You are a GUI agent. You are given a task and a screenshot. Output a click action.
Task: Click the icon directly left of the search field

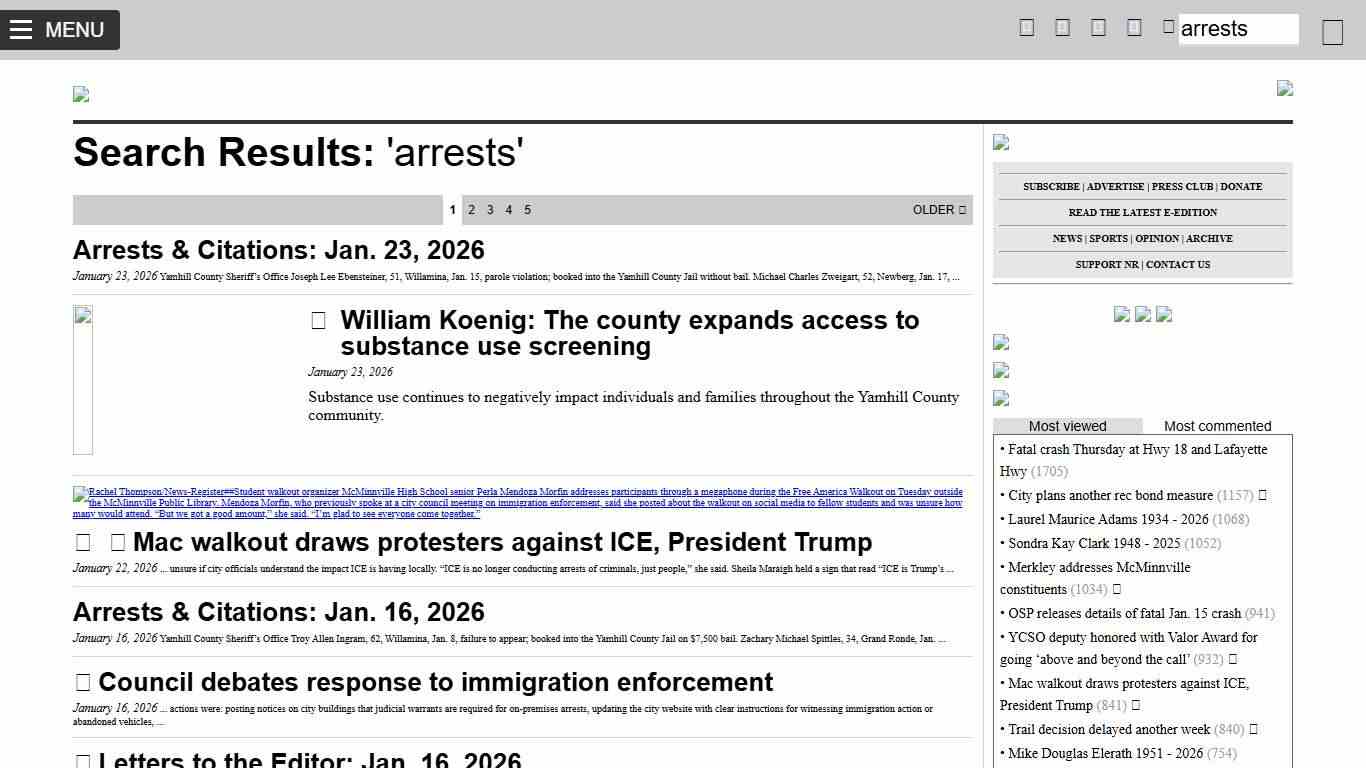(x=1168, y=27)
